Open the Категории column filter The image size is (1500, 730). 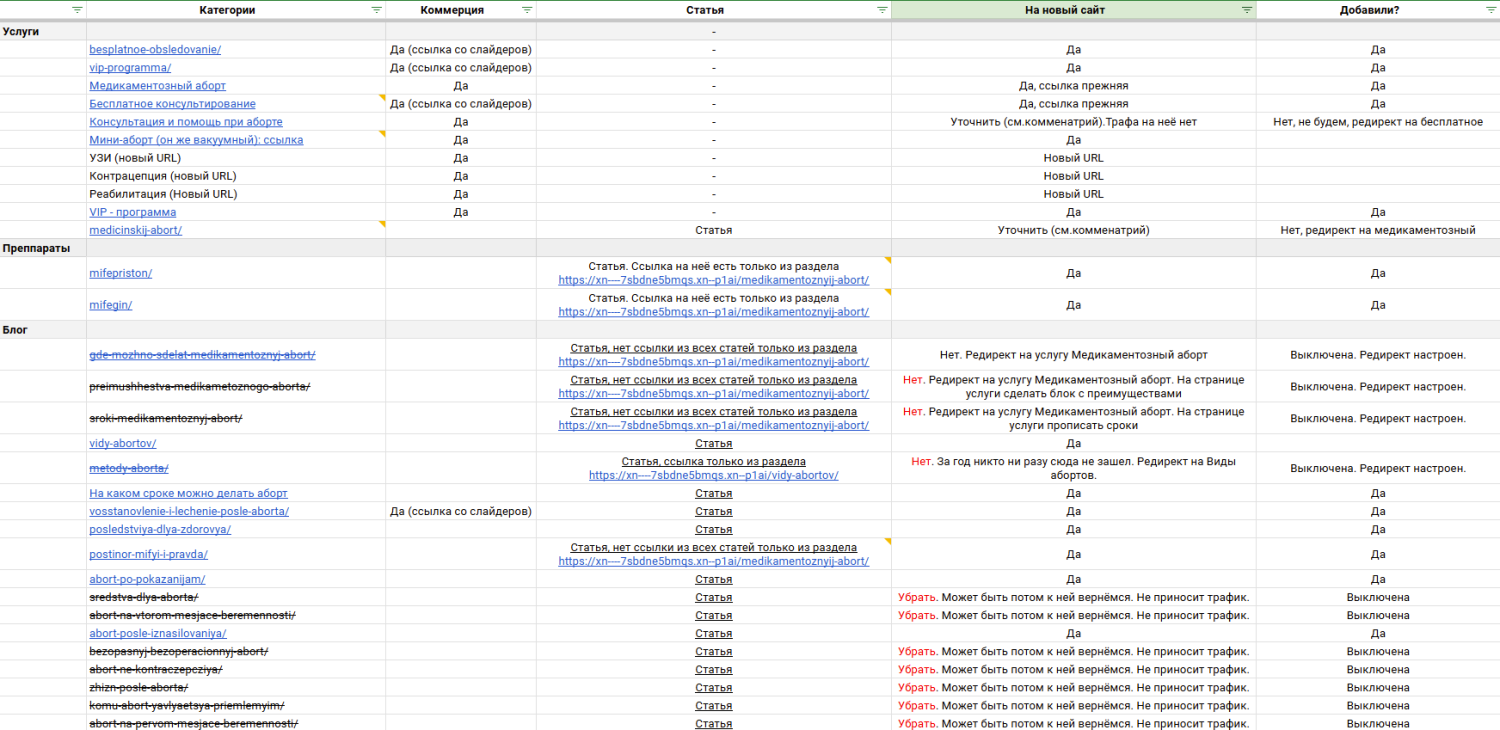click(376, 10)
